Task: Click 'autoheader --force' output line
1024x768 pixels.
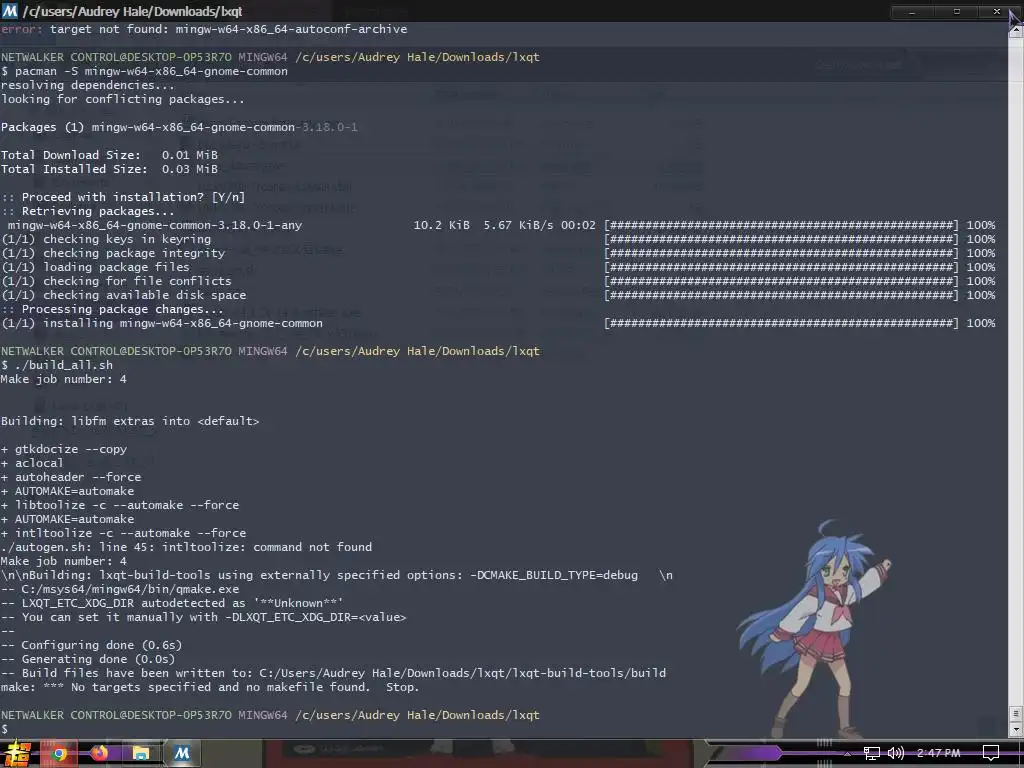Action: click(71, 477)
